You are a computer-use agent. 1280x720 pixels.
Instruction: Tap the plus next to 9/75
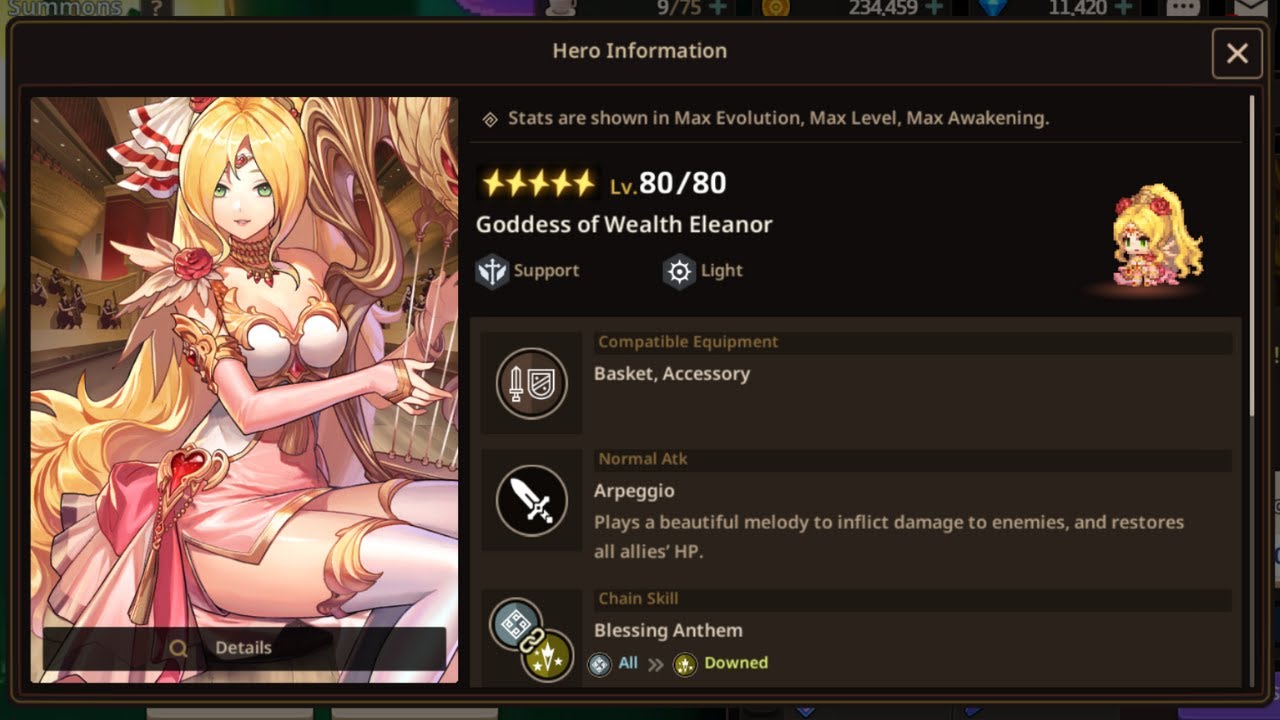[717, 8]
